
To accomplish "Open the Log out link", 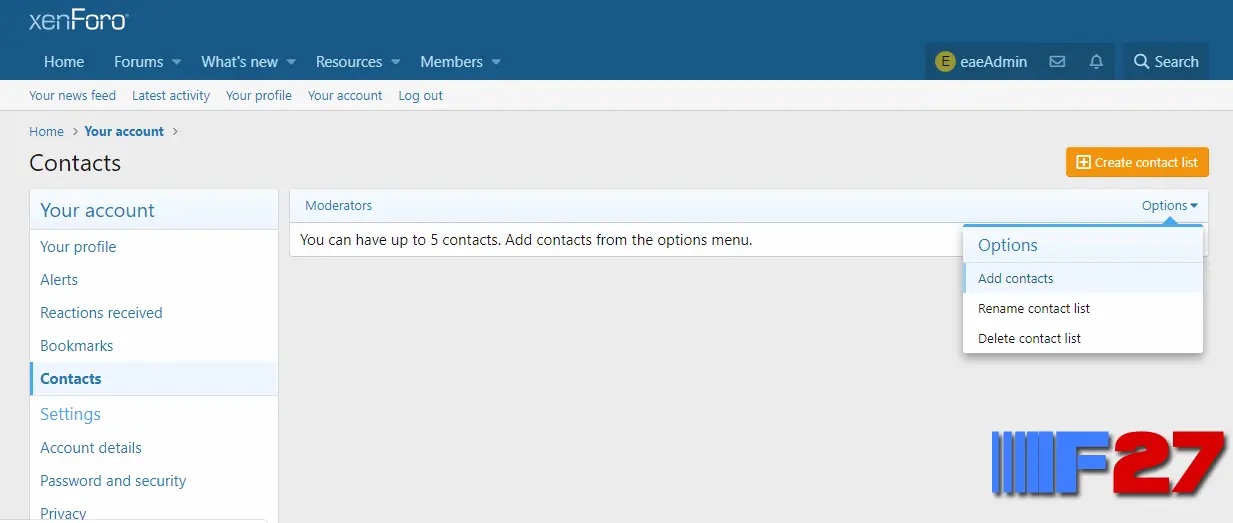I will (x=420, y=96).
